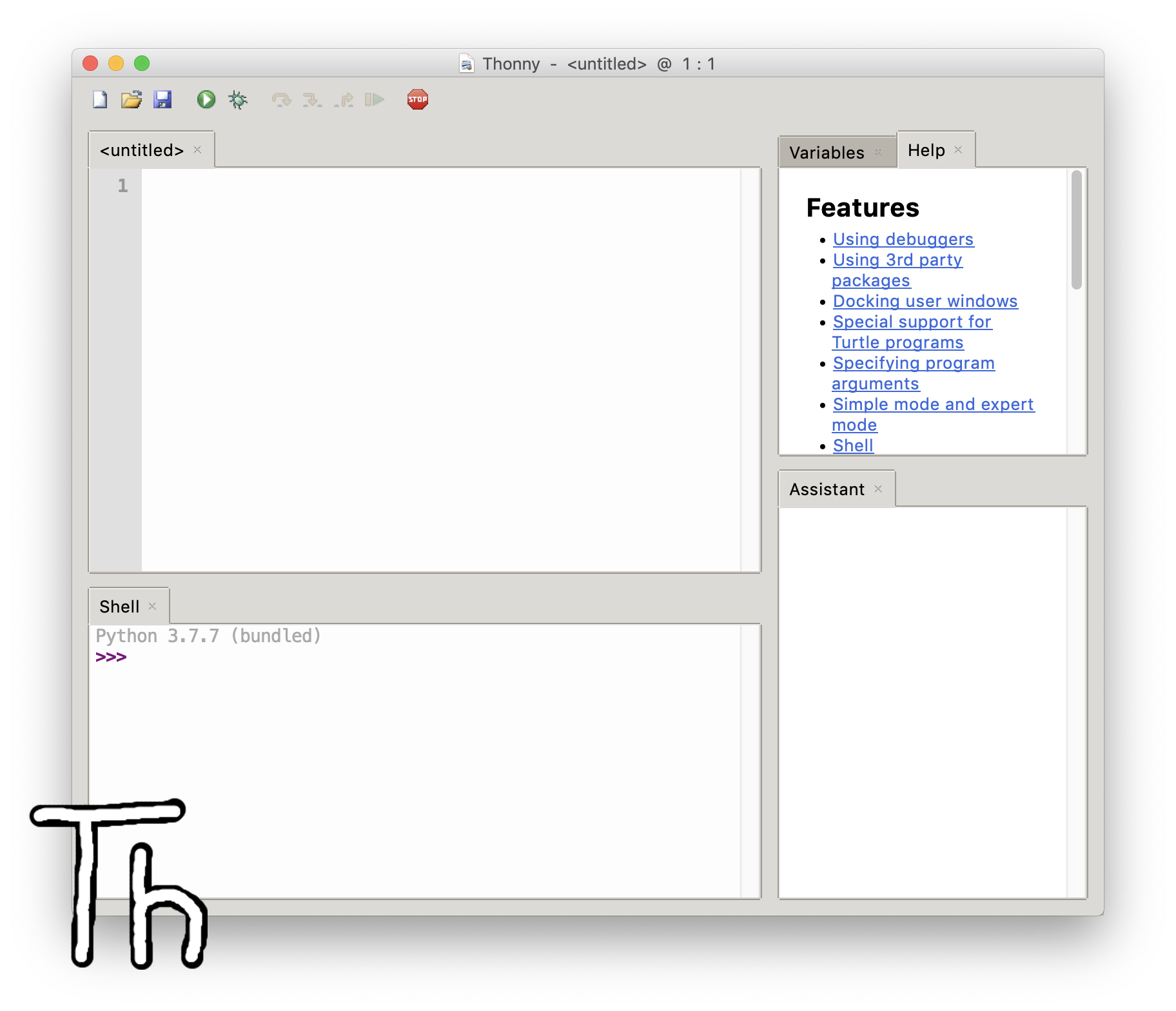
Task: Run current script with green play button
Action: click(206, 100)
